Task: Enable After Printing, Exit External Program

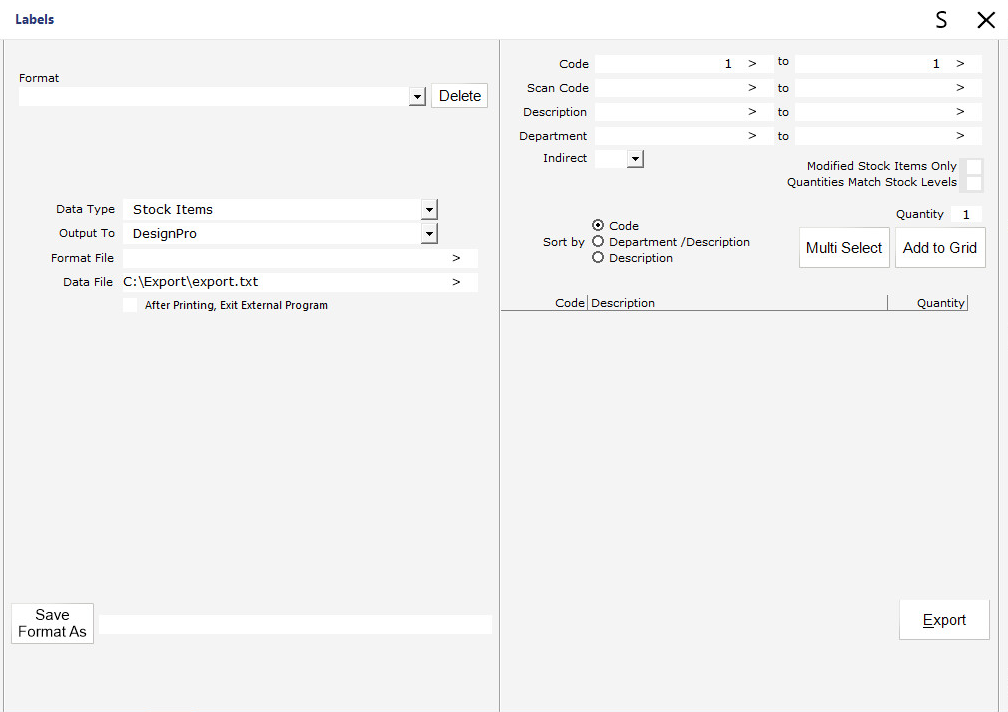Action: pyautogui.click(x=130, y=305)
